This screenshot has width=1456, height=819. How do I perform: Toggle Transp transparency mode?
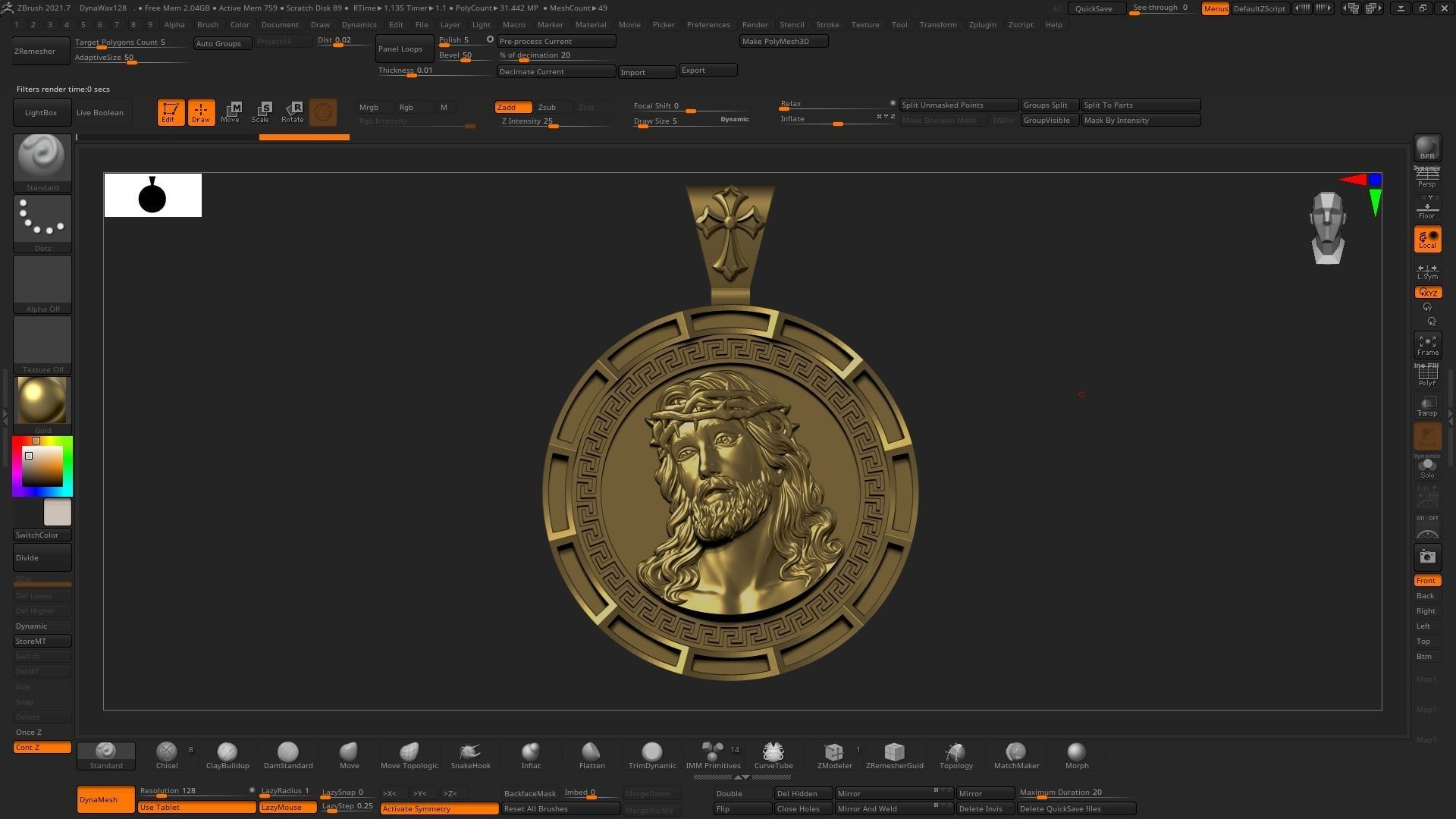1427,406
